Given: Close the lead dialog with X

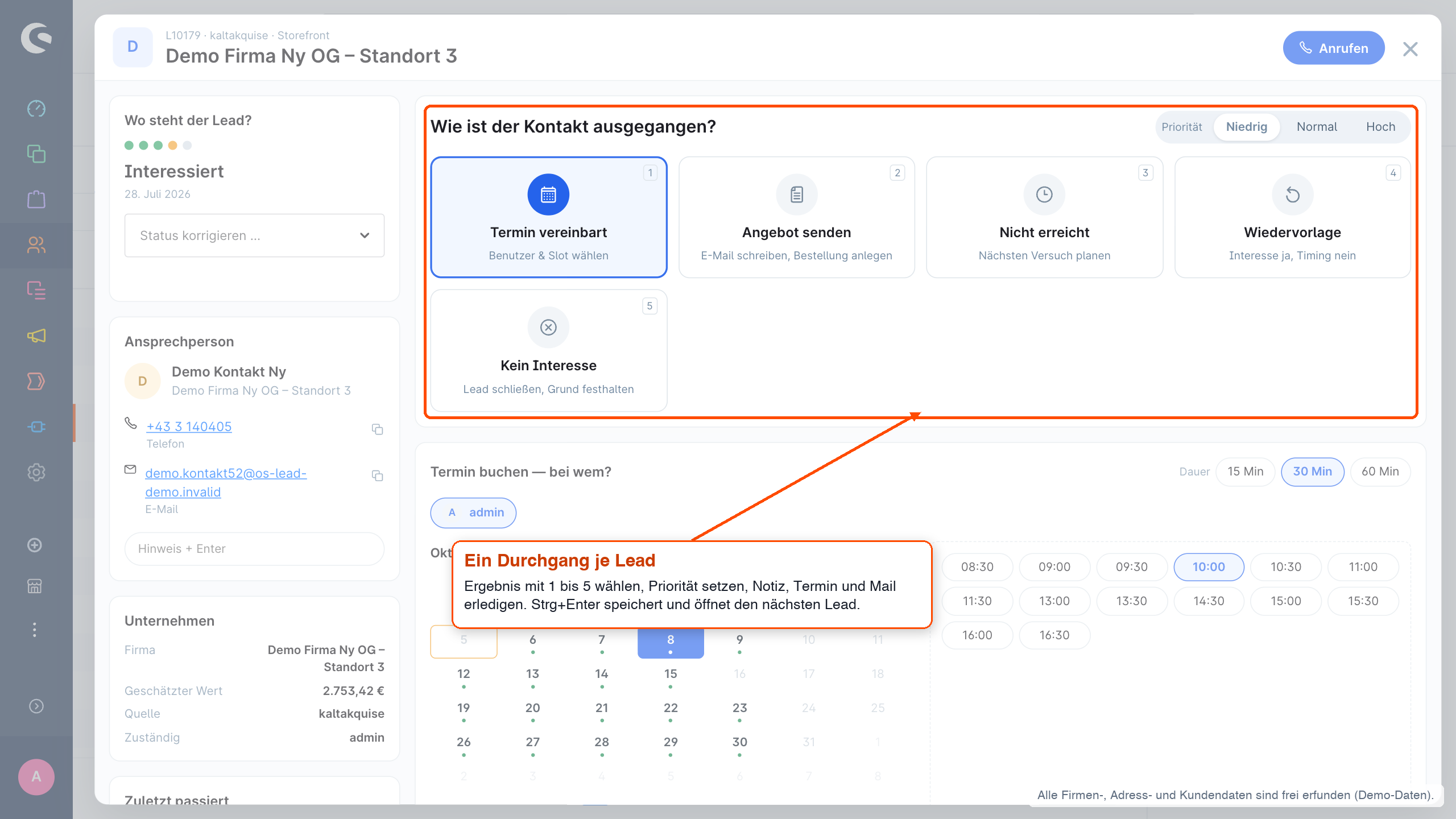Looking at the screenshot, I should point(1410,49).
